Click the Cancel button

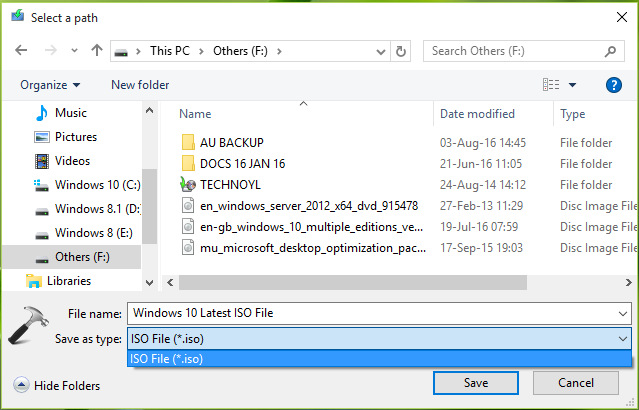(576, 383)
